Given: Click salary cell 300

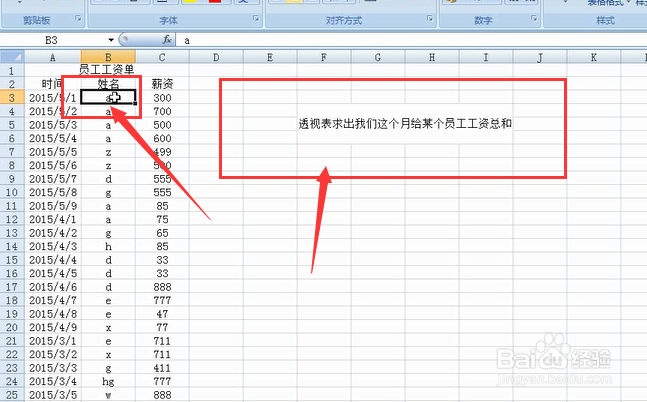Looking at the screenshot, I should click(162, 98).
